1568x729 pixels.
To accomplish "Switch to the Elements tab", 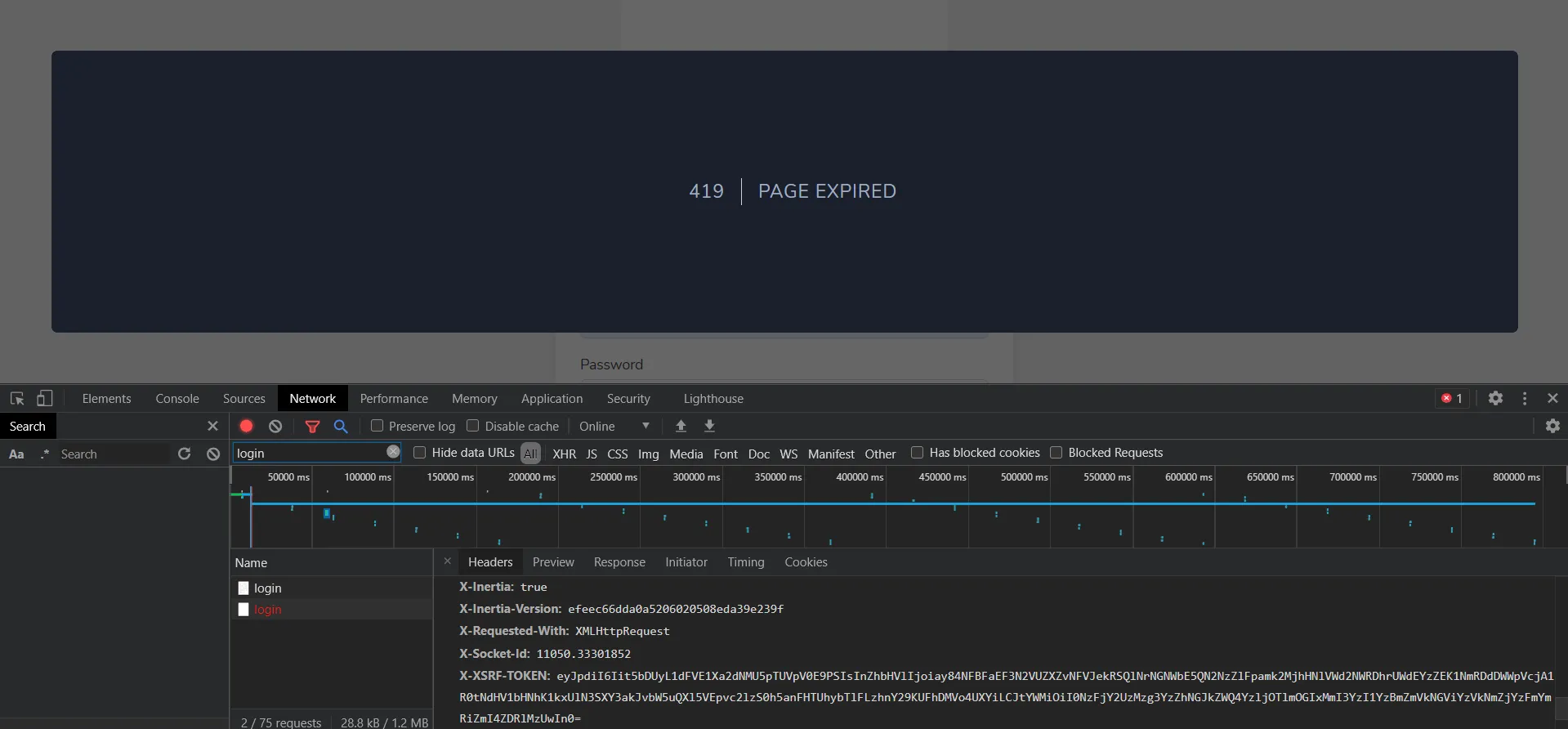I will 106,399.
